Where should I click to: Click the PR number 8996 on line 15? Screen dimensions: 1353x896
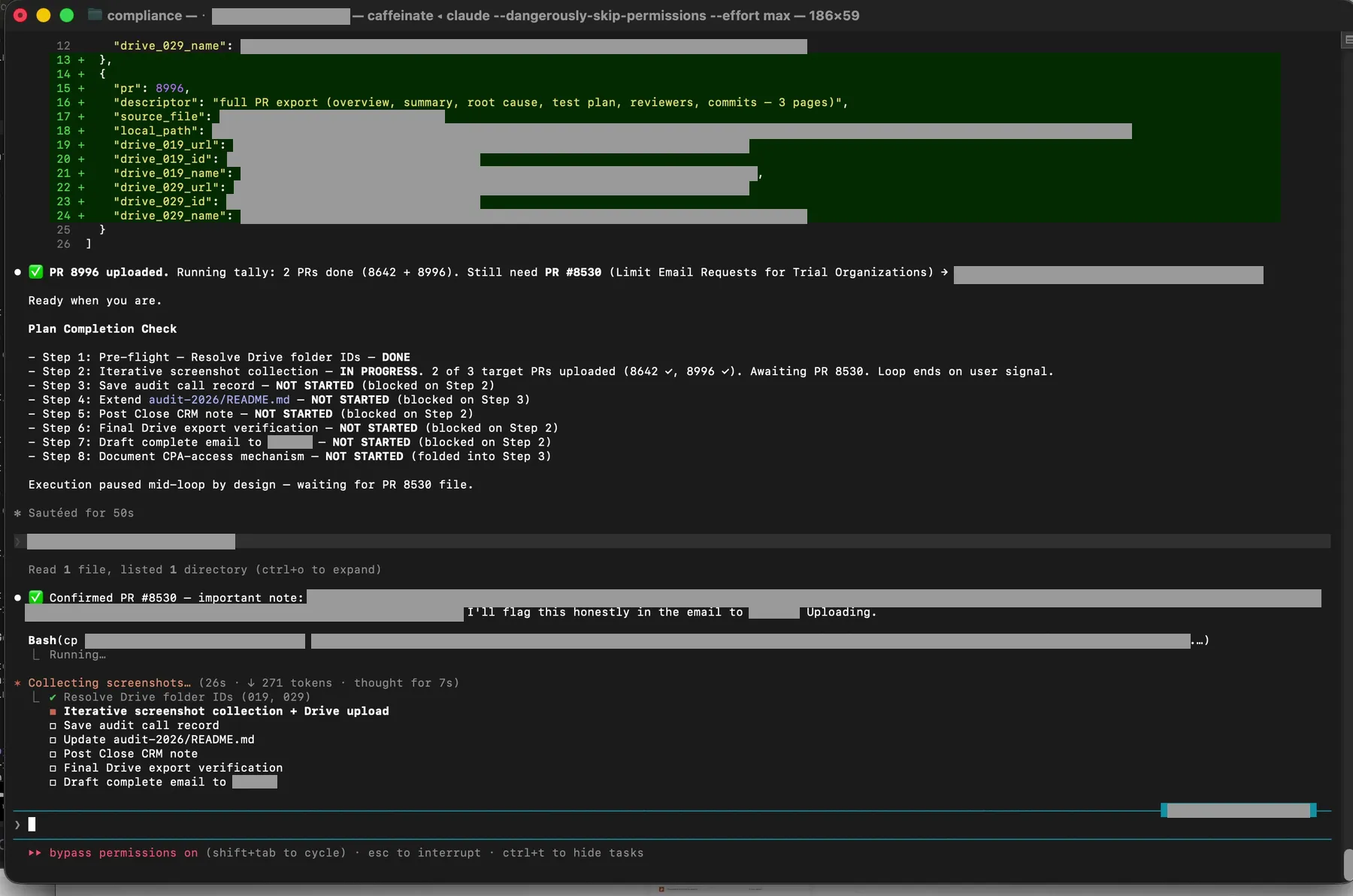click(x=170, y=88)
